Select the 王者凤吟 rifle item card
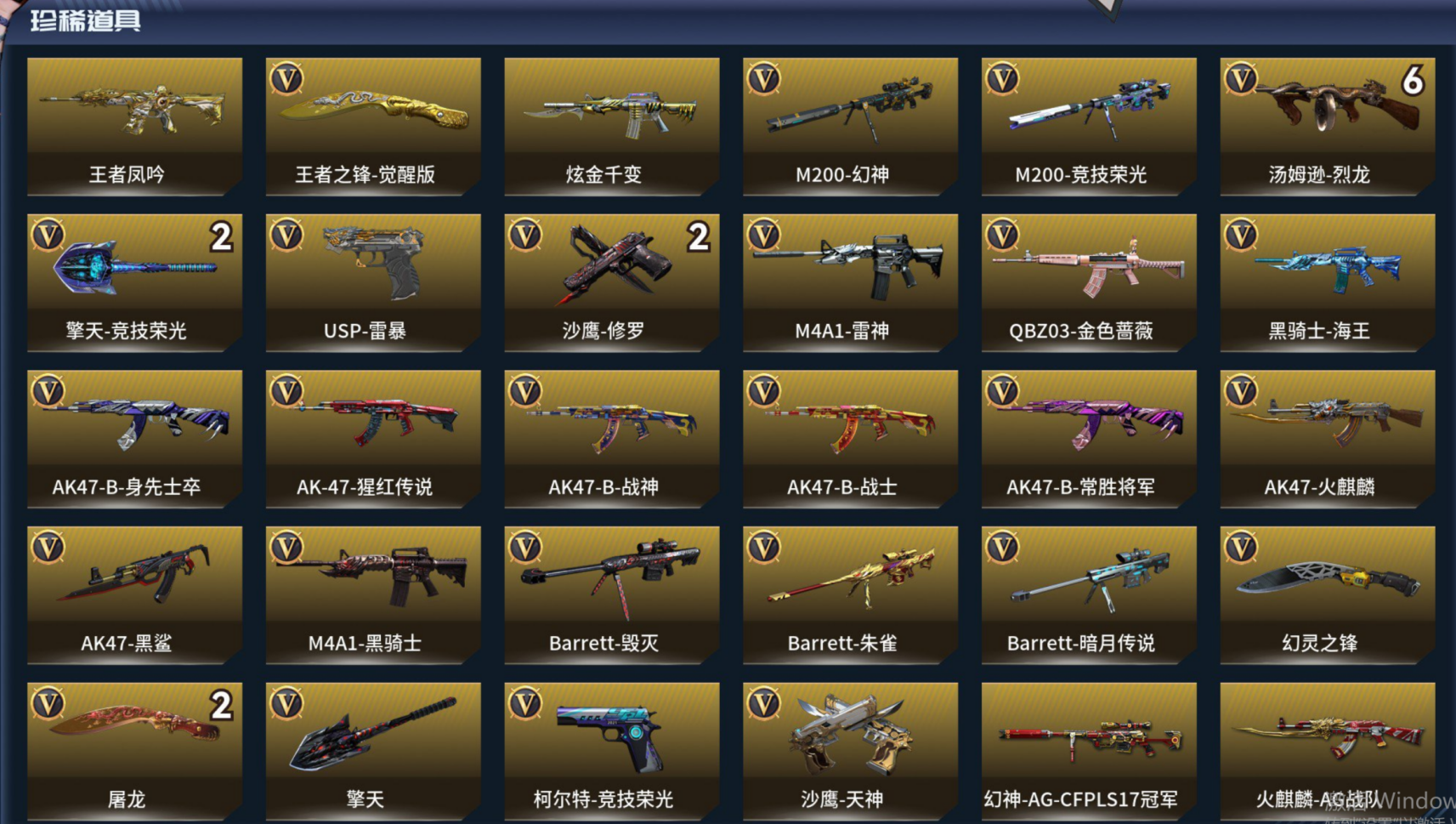 (x=134, y=127)
